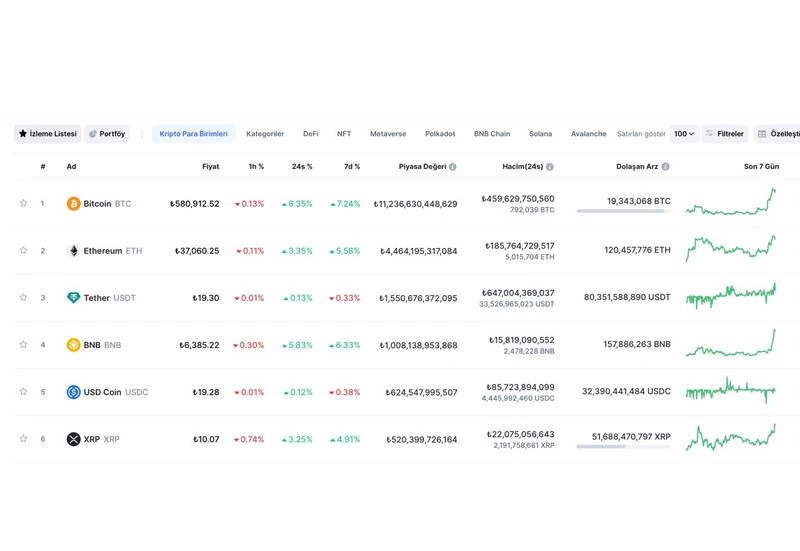Open the İzleme Listesi watchlist button
800x551 pixels.
tap(47, 134)
